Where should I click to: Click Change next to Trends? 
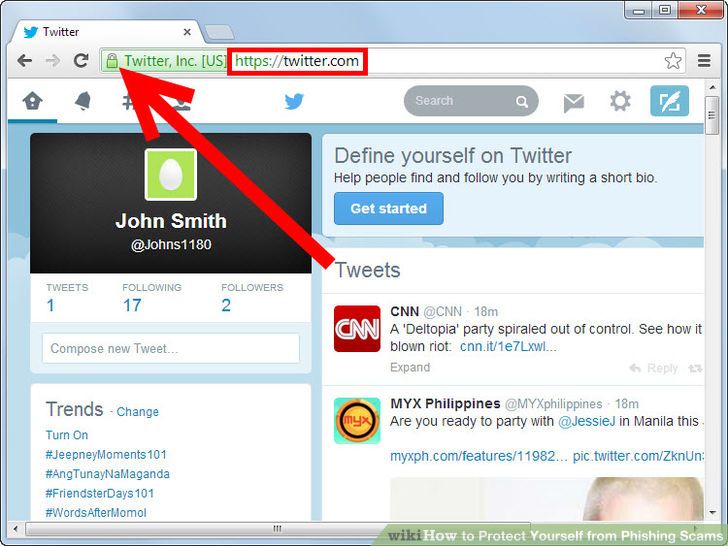coord(137,412)
